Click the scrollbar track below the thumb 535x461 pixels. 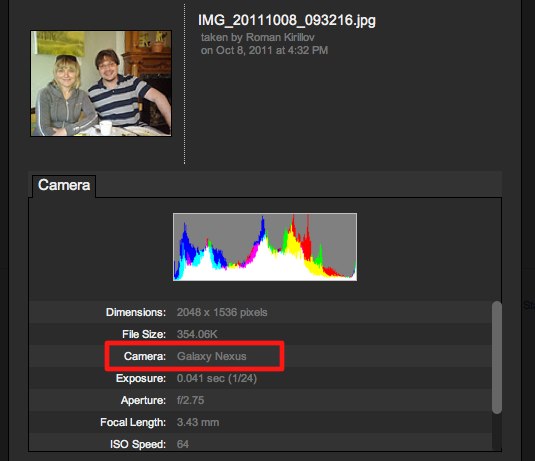[497, 432]
